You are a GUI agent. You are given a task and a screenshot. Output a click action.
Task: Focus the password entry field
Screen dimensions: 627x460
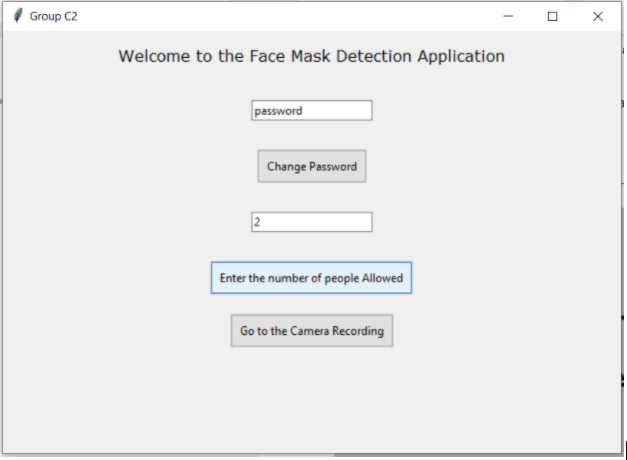pyautogui.click(x=312, y=110)
